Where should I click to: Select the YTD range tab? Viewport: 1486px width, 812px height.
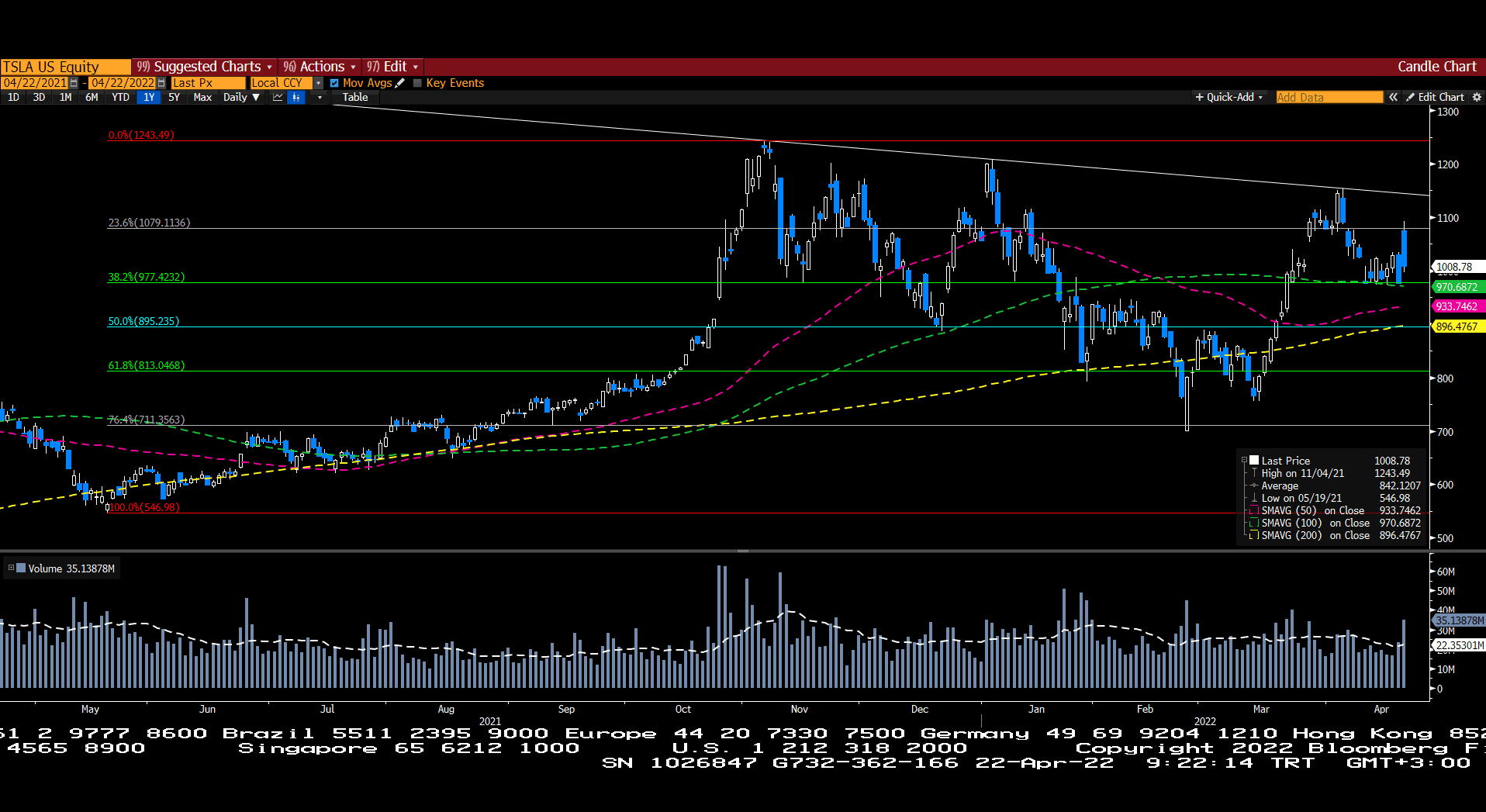coord(120,97)
